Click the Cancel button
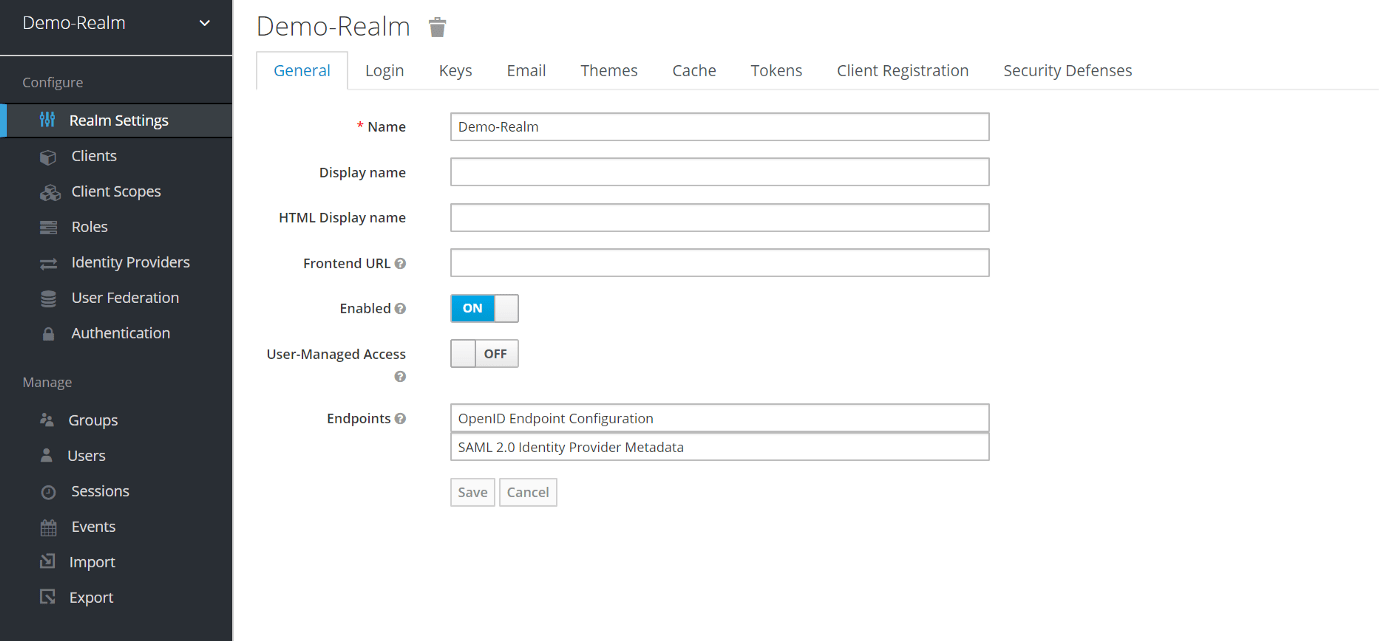This screenshot has height=641, width=1400. (x=528, y=492)
